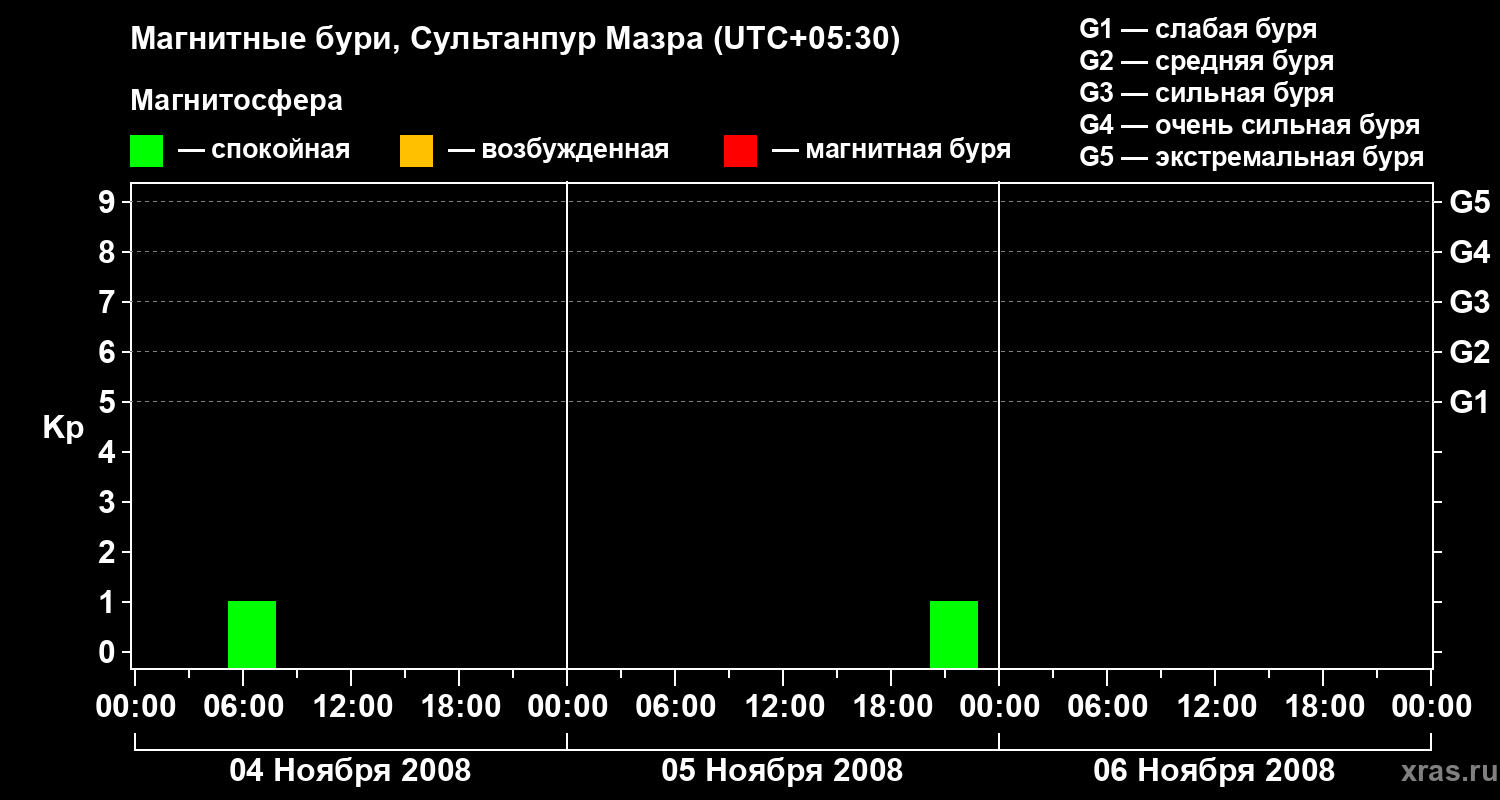Viewport: 1500px width, 800px height.
Task: Click the '18:00' time label for 06 Ноября
Action: [x=1323, y=706]
